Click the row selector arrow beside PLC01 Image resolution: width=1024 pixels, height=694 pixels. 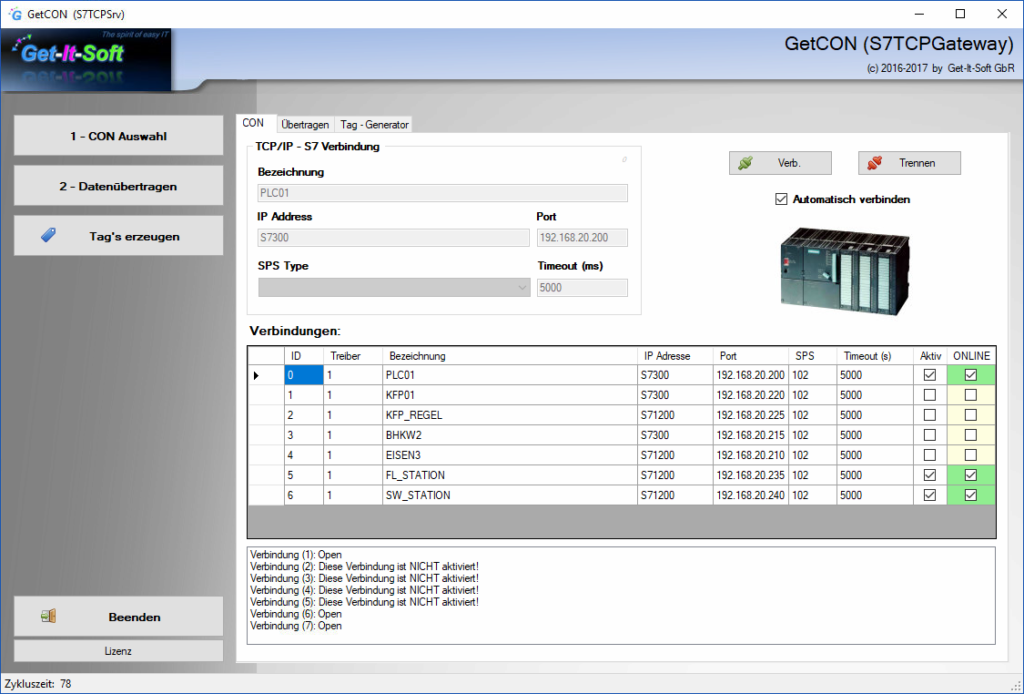pyautogui.click(x=256, y=375)
